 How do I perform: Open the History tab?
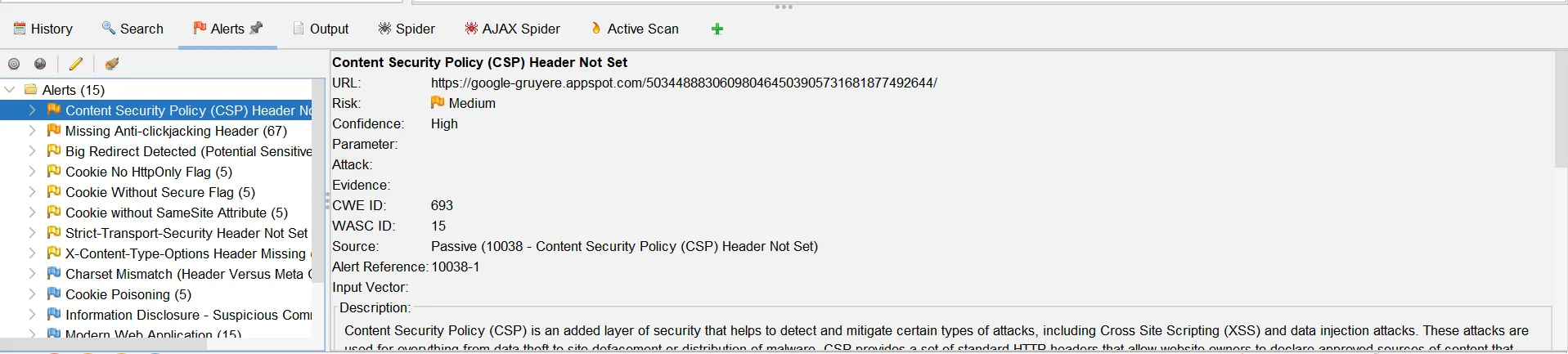[x=43, y=29]
